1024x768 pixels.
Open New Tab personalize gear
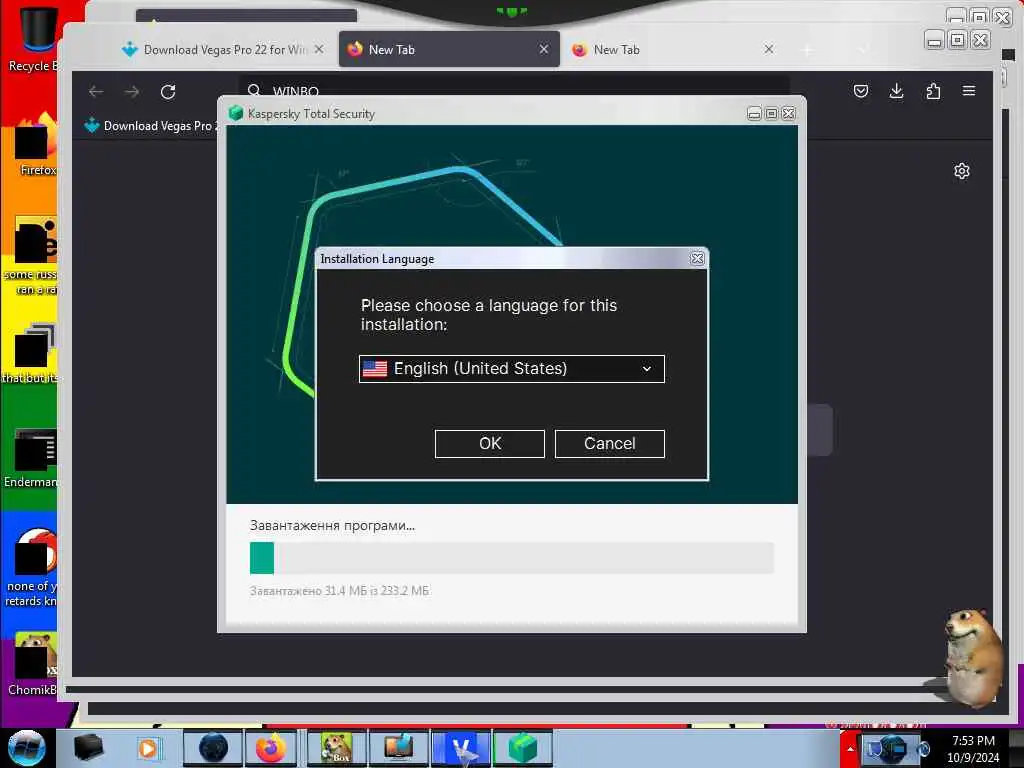coord(961,171)
